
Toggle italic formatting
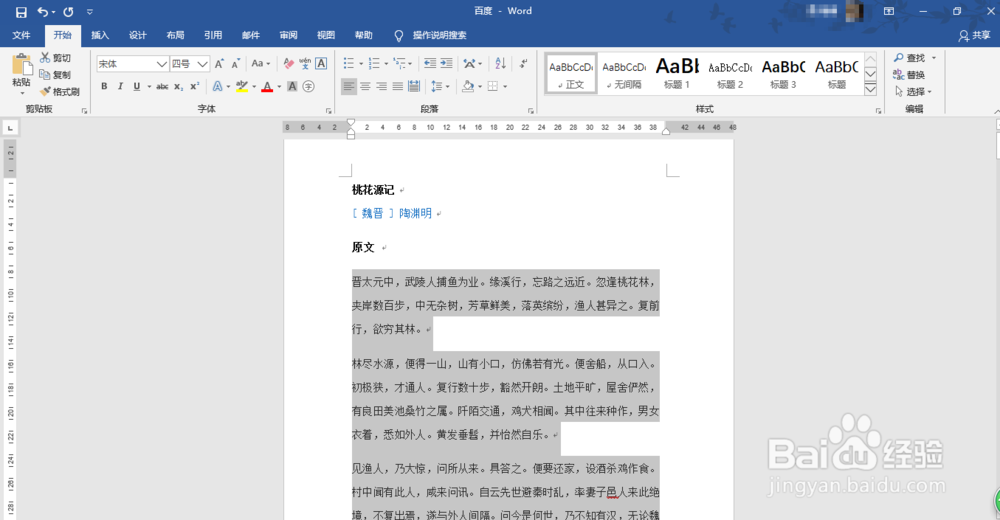pos(120,86)
